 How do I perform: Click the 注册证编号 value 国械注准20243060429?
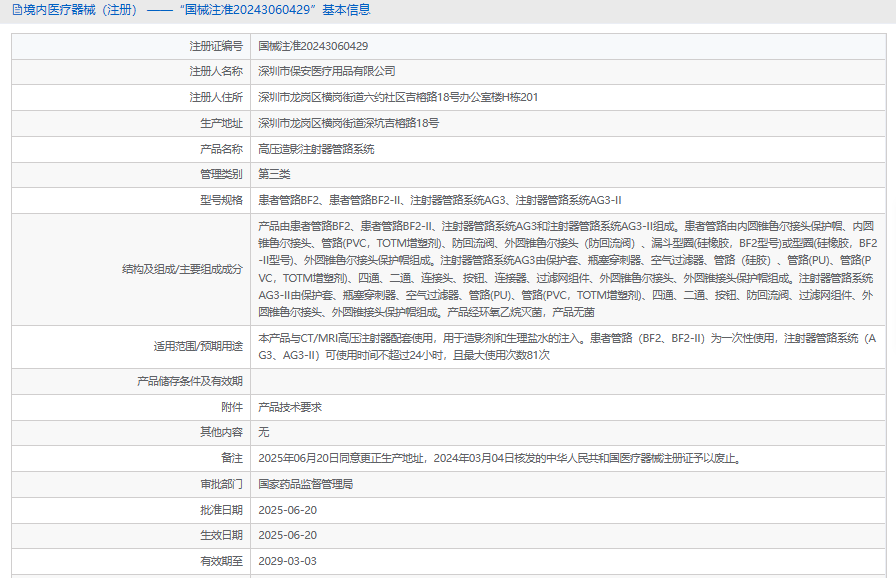(313, 46)
